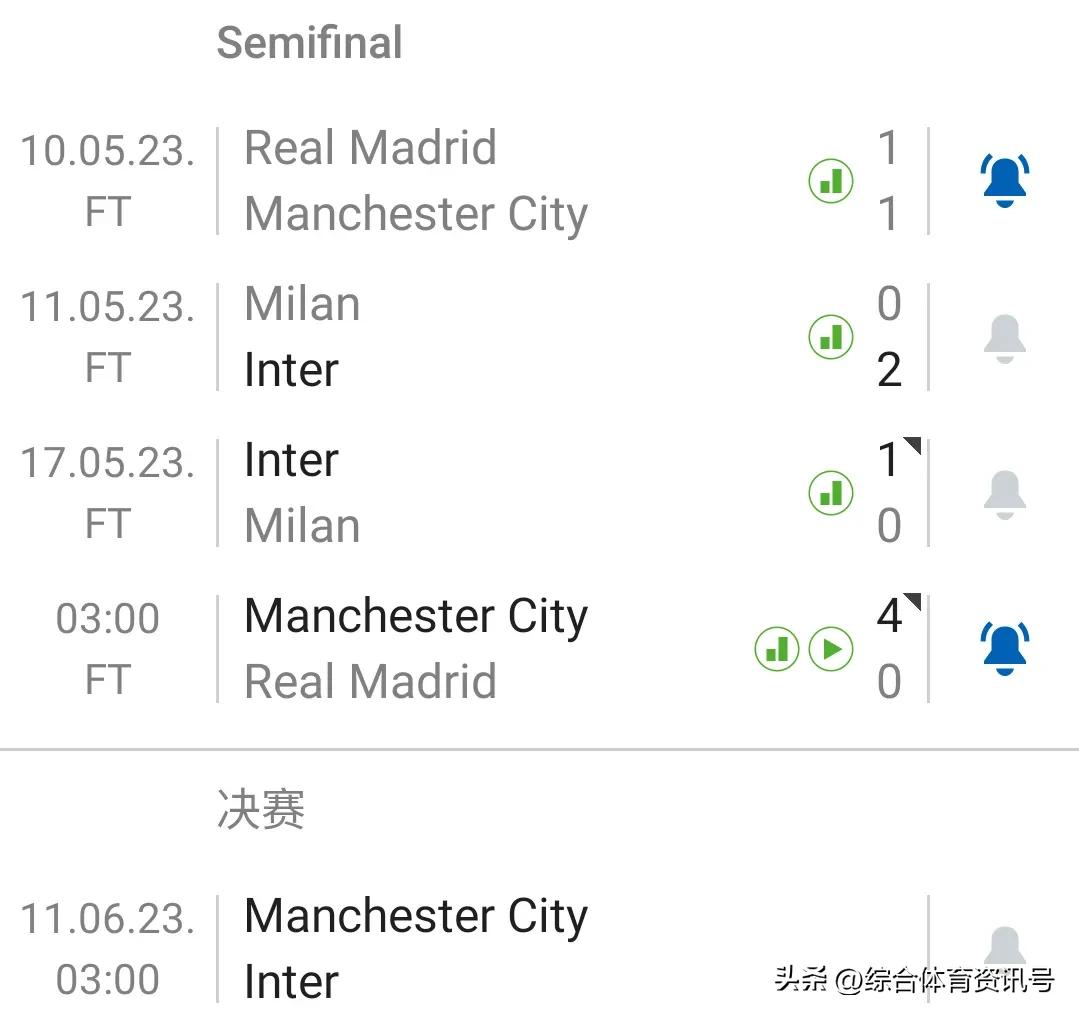This screenshot has width=1079, height=1017.
Task: Tap the 17.05.23 match date
Action: pyautogui.click(x=107, y=462)
